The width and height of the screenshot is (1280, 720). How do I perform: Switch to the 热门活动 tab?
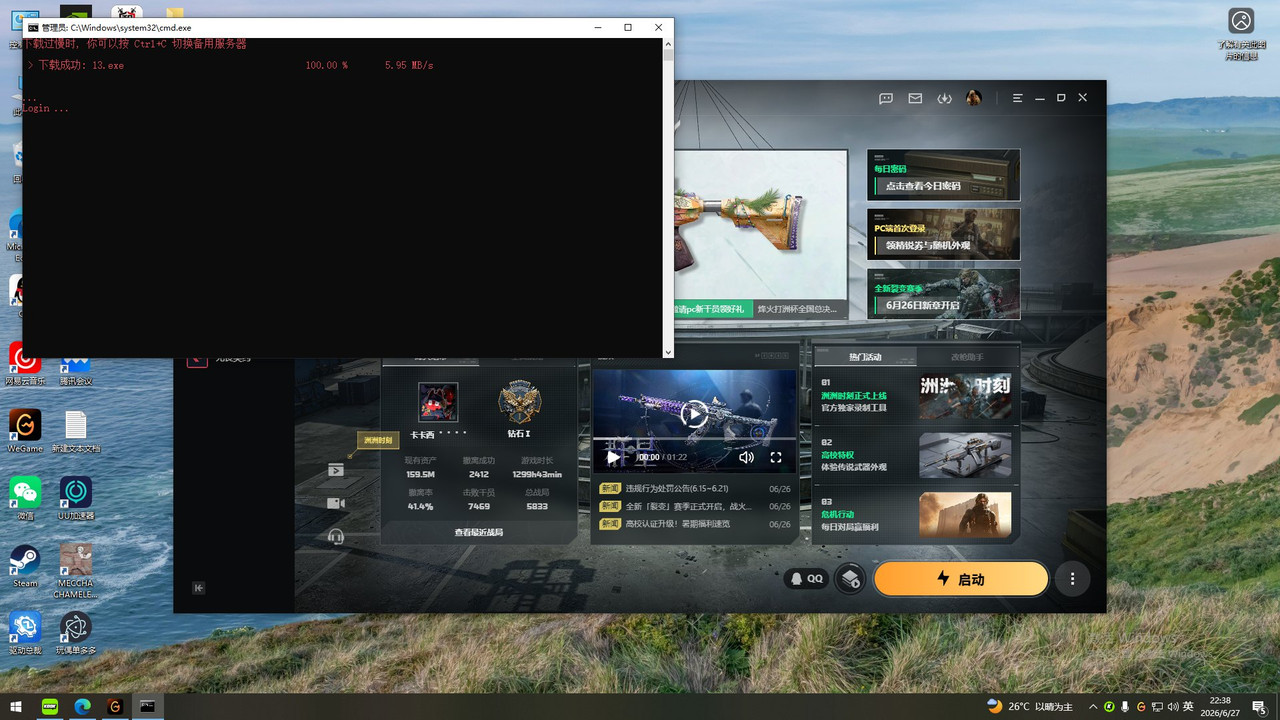[x=865, y=357]
